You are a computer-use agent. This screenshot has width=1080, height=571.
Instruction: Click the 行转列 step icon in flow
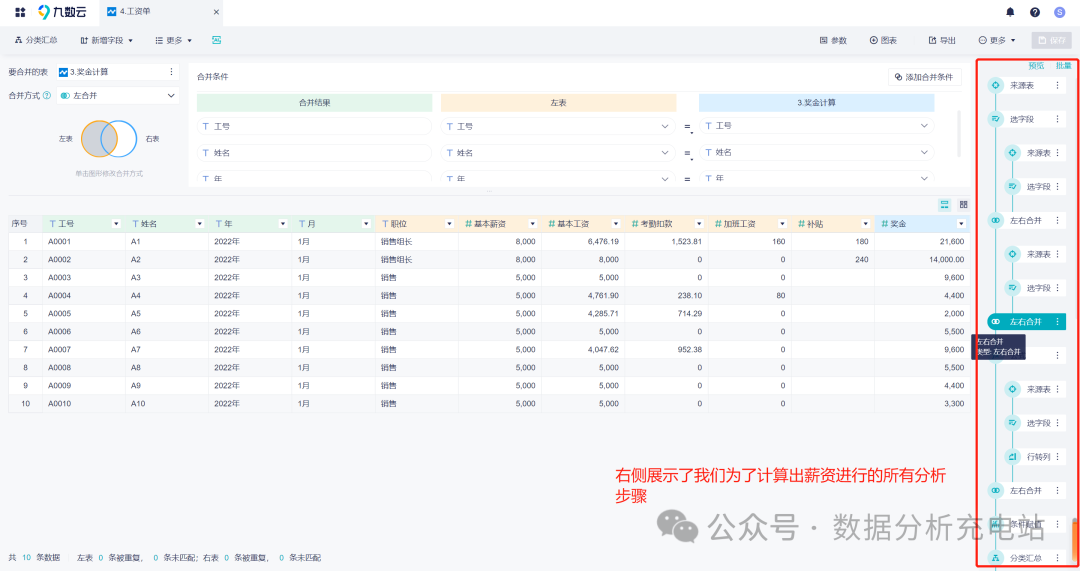(1012, 457)
